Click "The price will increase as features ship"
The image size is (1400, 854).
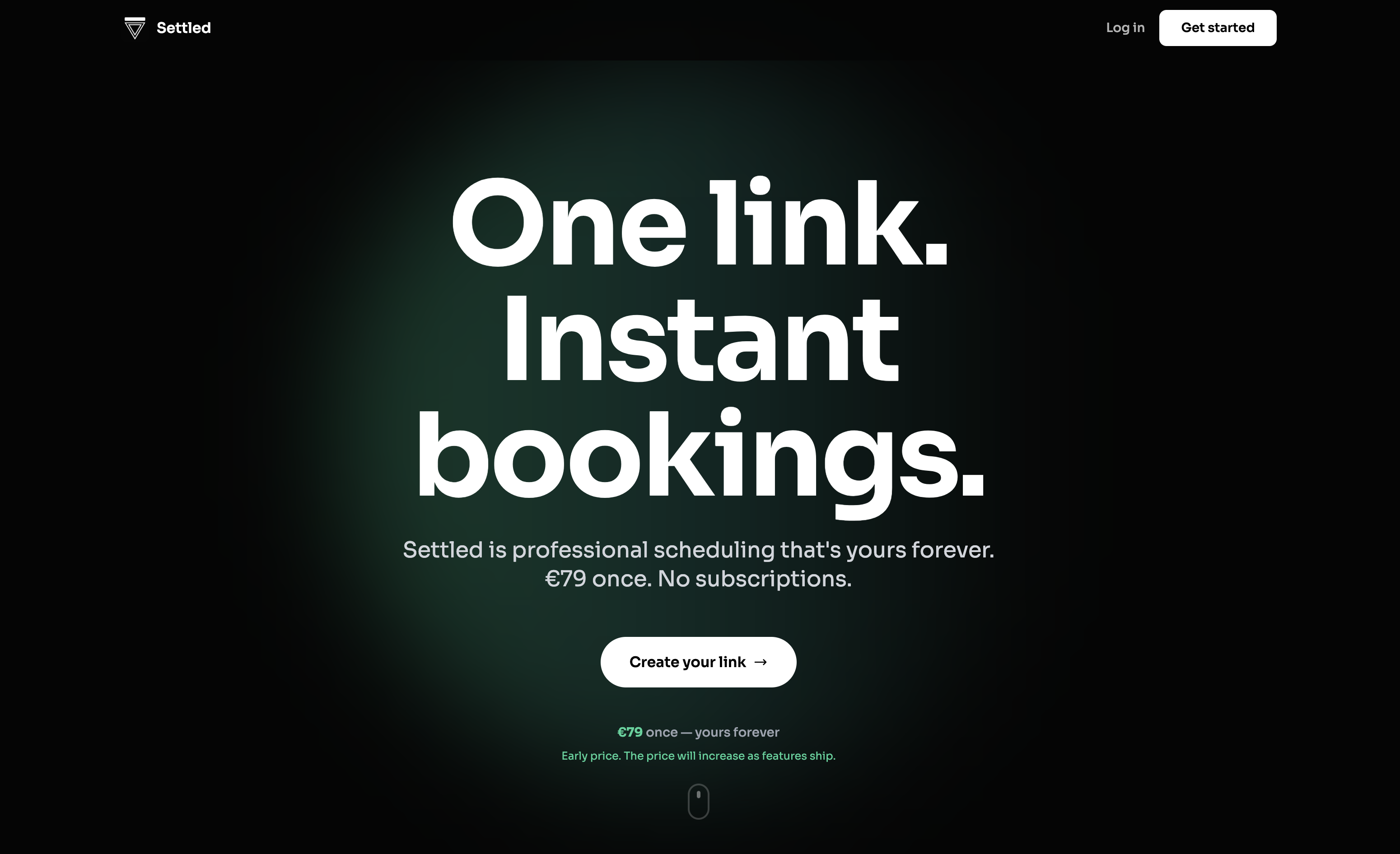click(729, 757)
